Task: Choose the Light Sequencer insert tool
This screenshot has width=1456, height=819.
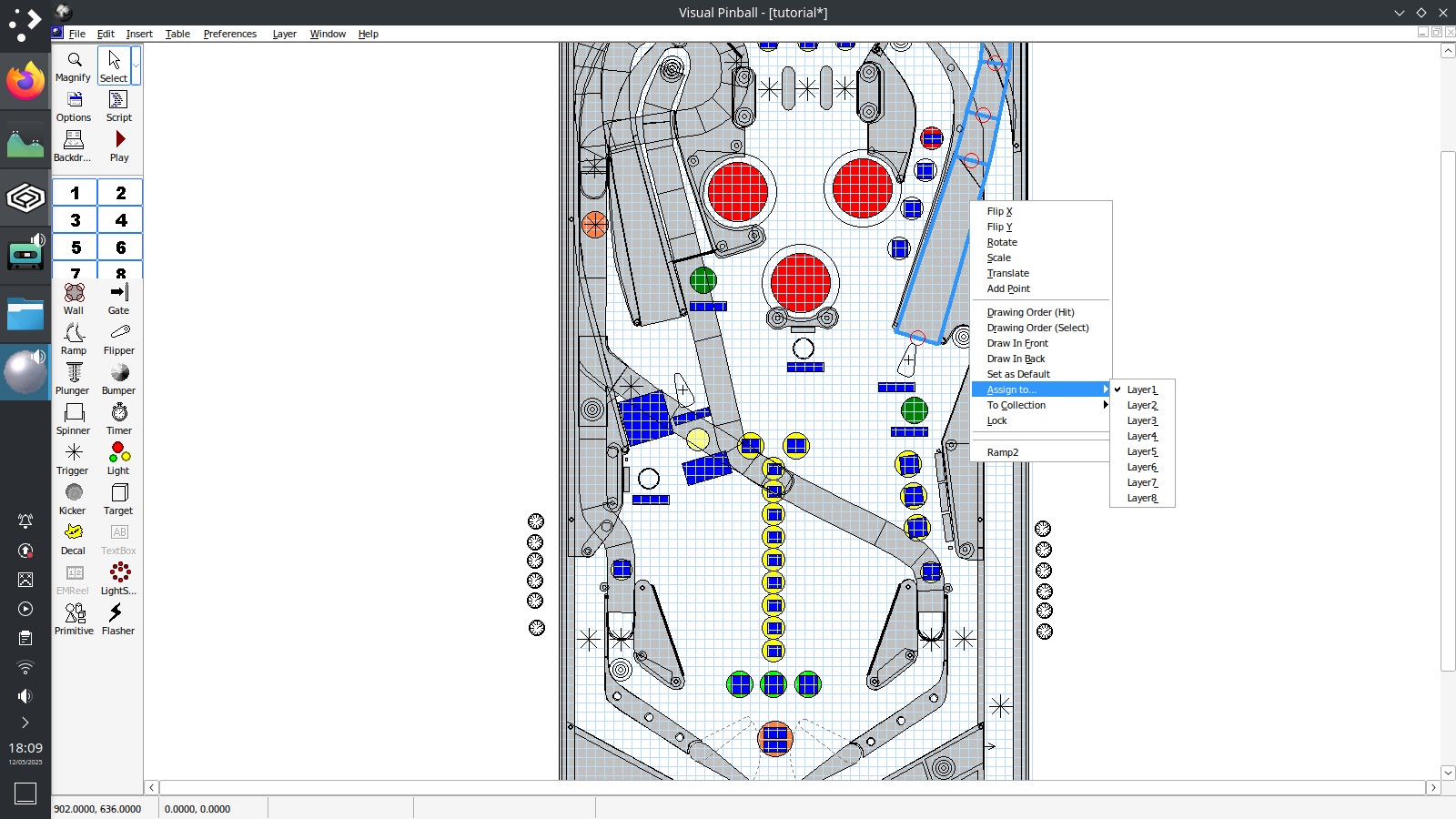Action: pos(119,579)
